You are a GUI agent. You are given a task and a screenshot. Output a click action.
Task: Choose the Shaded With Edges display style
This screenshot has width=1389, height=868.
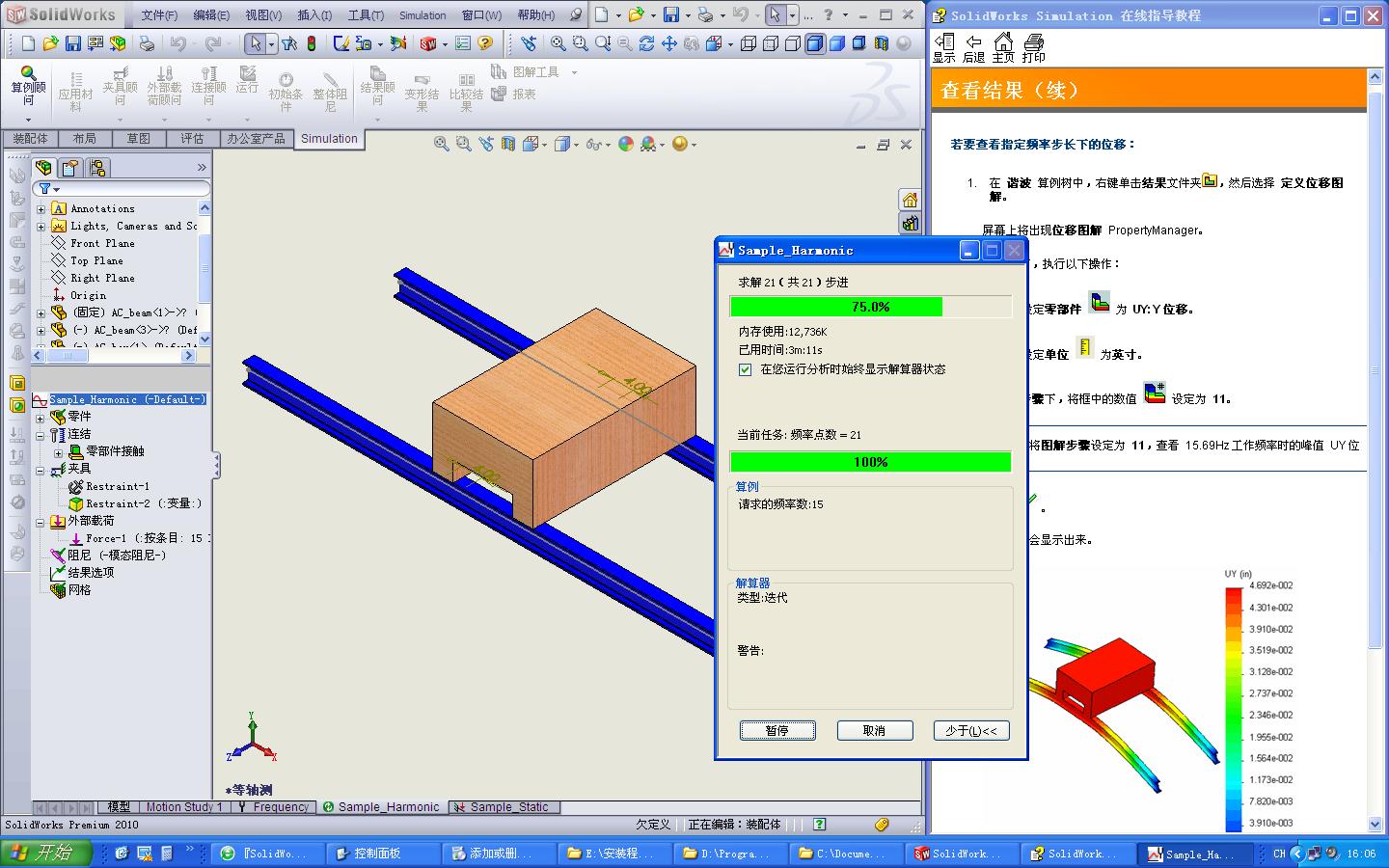point(815,43)
